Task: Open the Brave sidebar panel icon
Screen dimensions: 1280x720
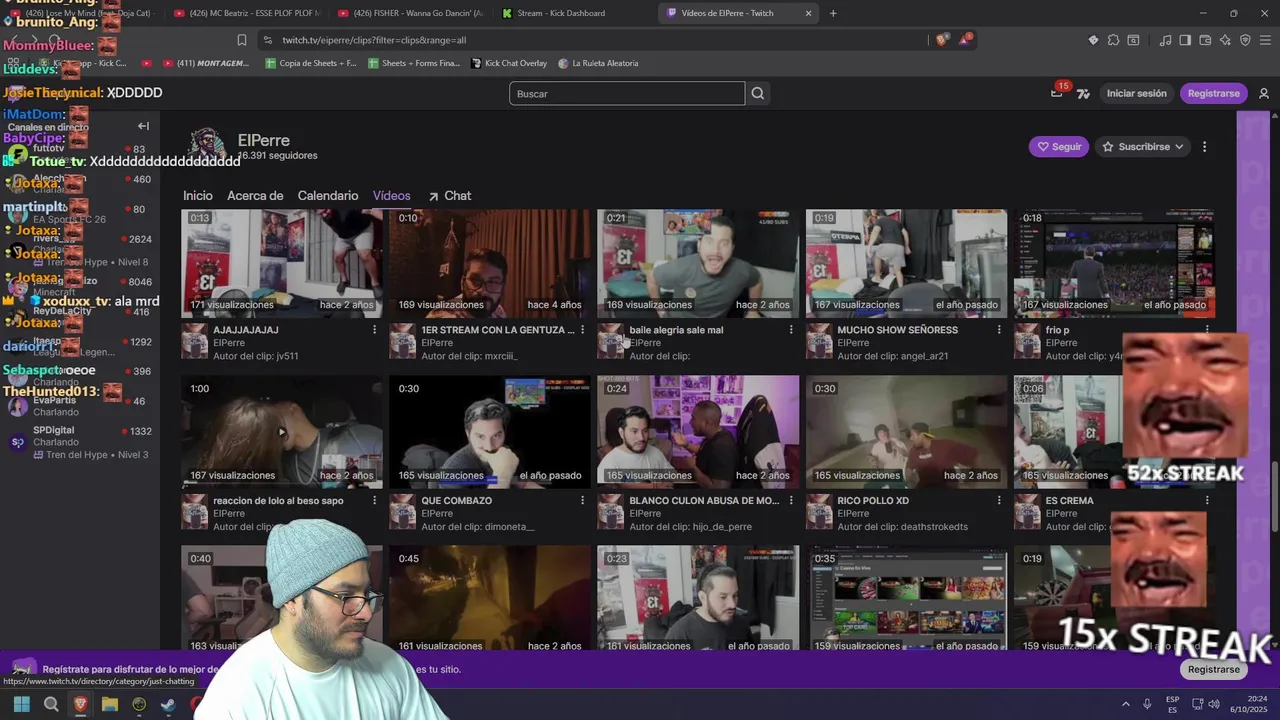Action: coord(1185,40)
